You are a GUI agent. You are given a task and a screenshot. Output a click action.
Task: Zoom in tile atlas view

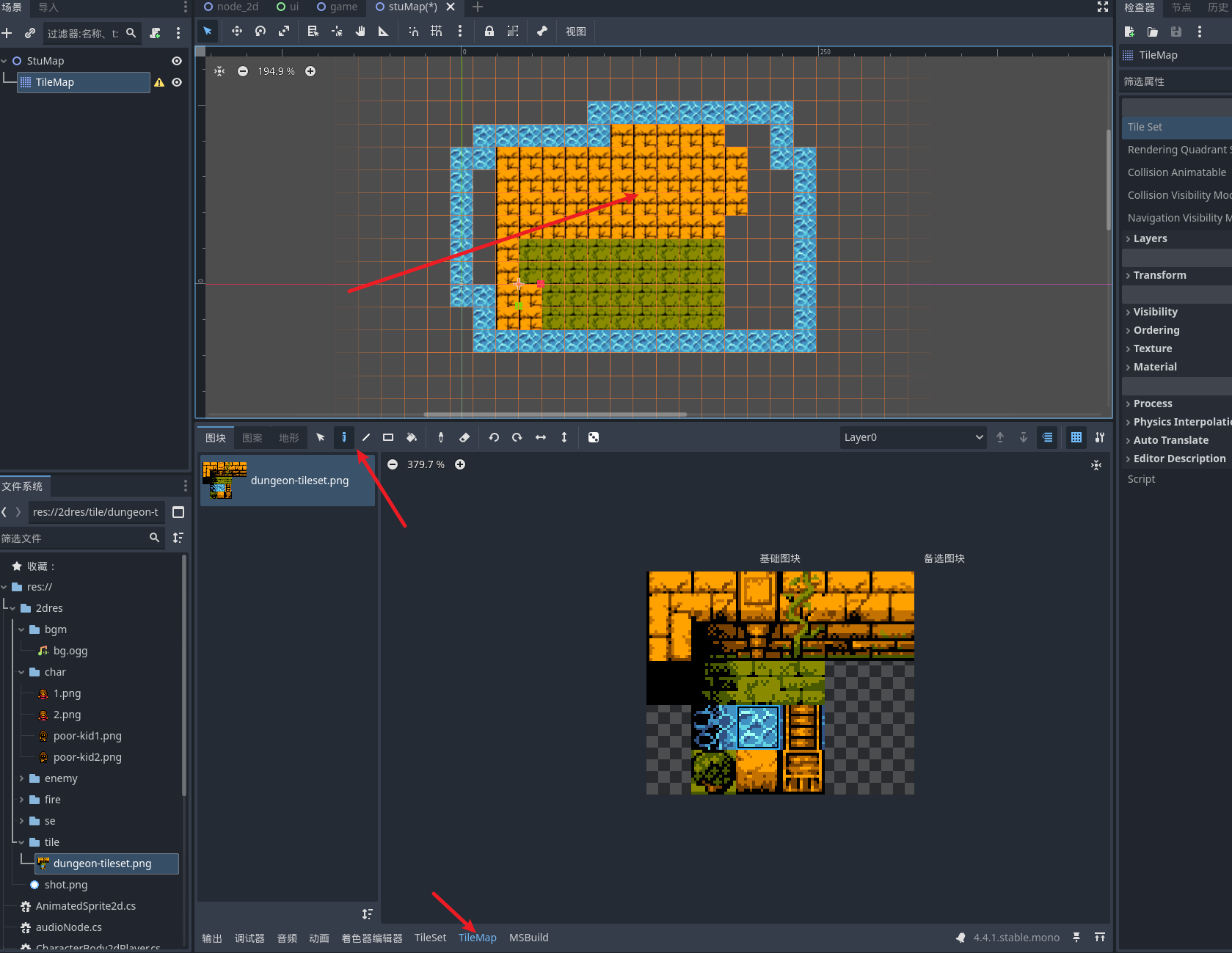[x=460, y=464]
